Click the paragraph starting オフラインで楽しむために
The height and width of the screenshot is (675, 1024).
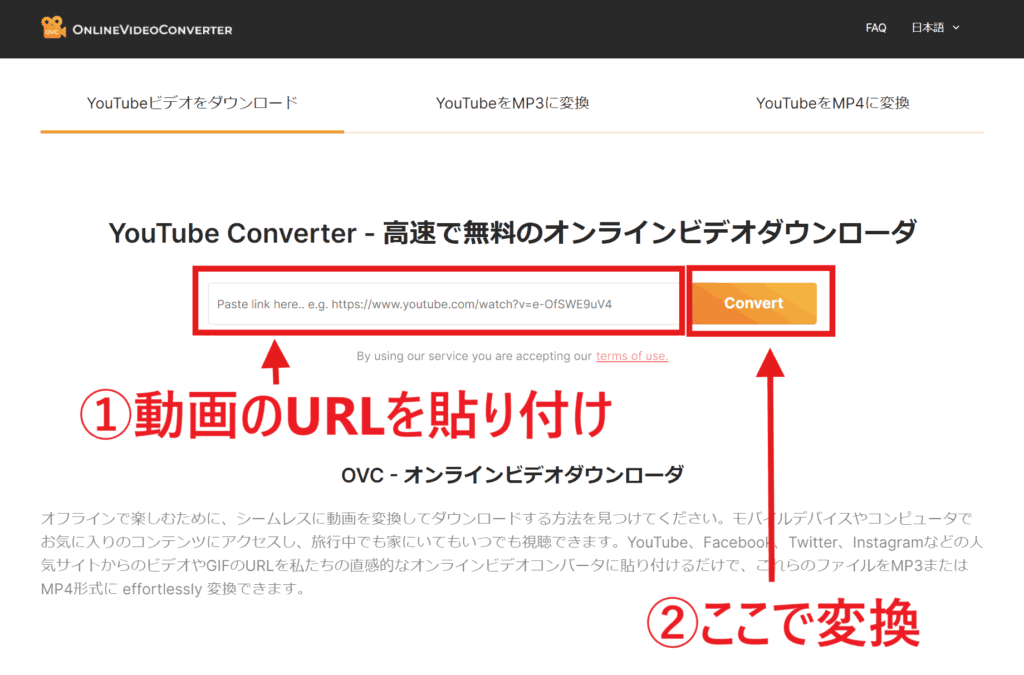[x=512, y=553]
